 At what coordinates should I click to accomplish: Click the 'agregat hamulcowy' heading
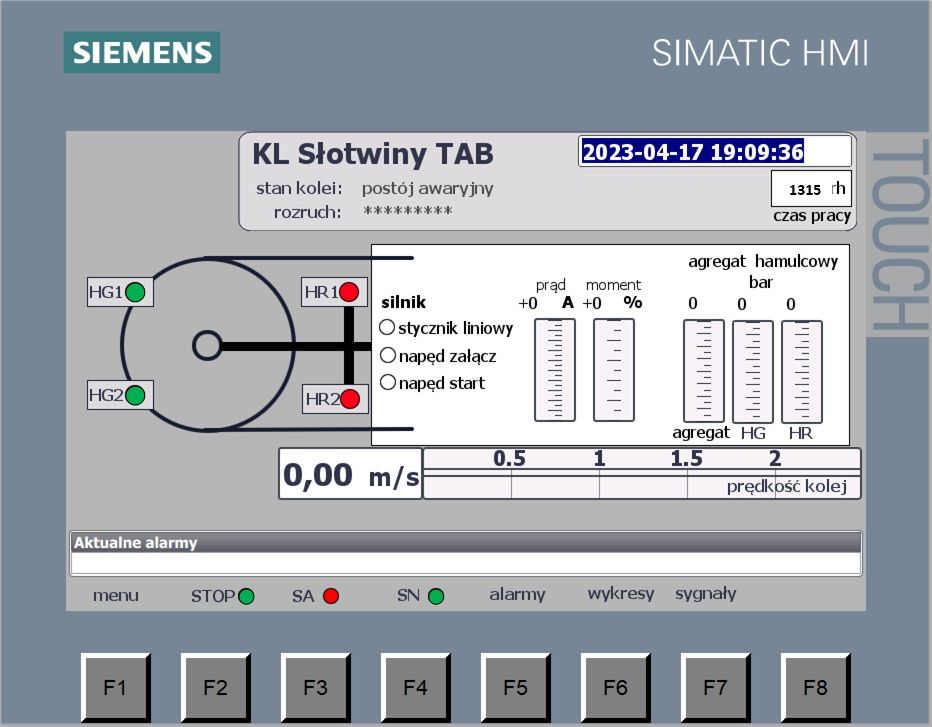[x=763, y=261]
